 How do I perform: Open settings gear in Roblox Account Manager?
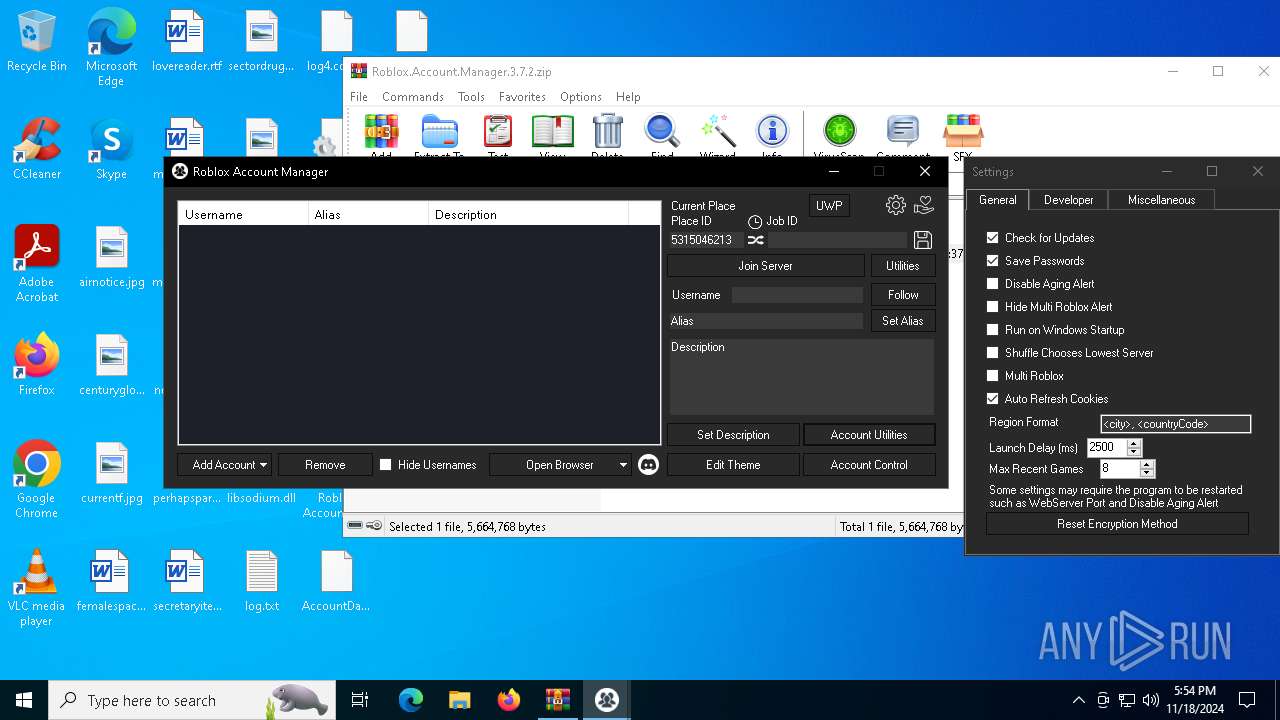[896, 205]
